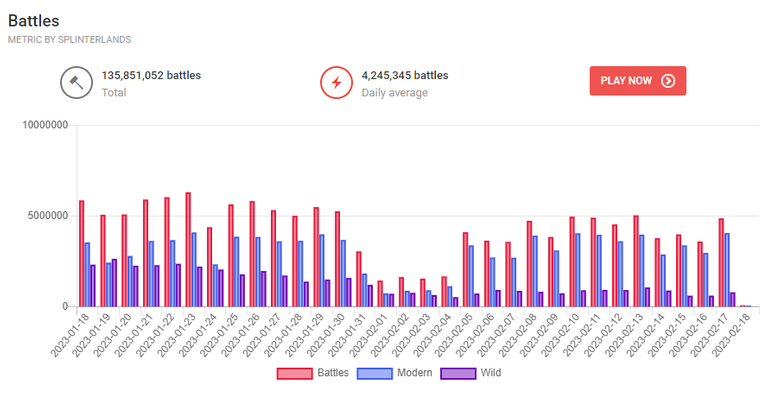Screen dimensions: 768x393
Task: Click the PLAY NOW button
Action: coord(638,81)
